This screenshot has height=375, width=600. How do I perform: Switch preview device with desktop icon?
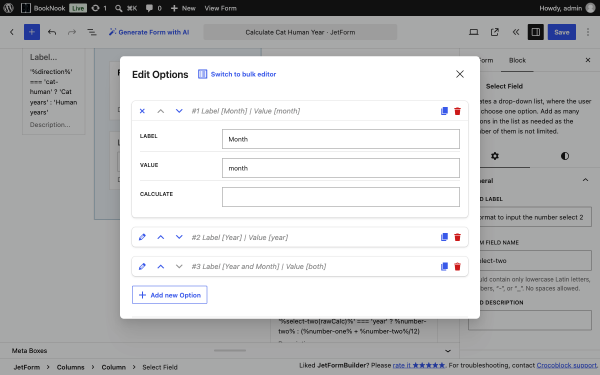tap(474, 32)
